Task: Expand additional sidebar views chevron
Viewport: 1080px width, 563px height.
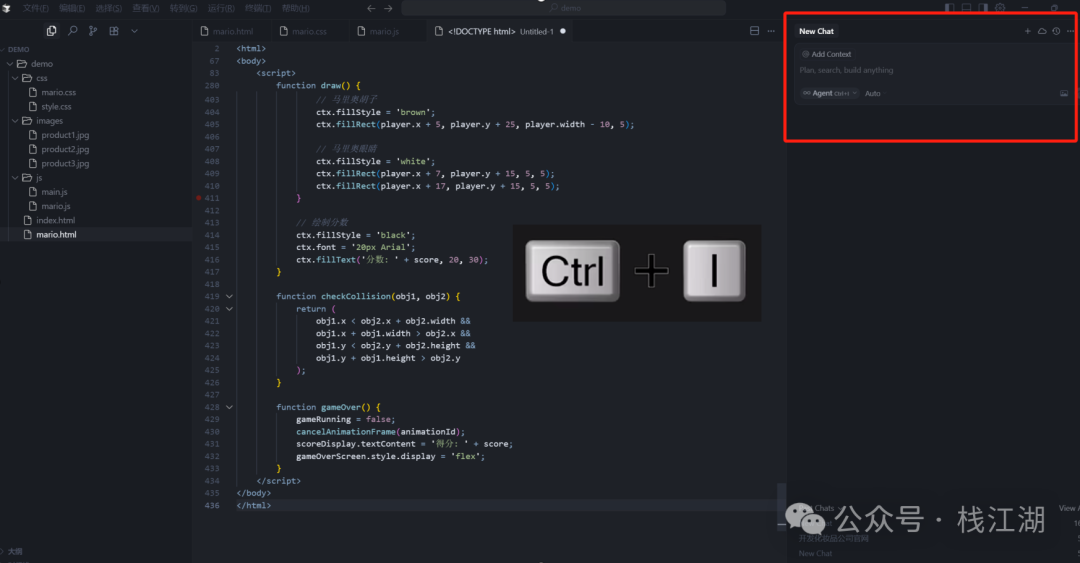Action: [x=134, y=31]
